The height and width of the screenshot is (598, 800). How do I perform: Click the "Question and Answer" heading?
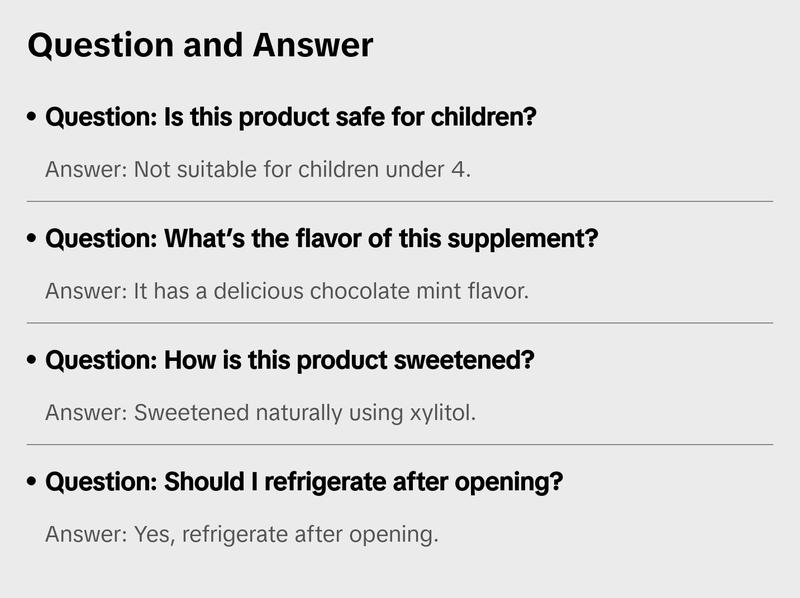(200, 45)
